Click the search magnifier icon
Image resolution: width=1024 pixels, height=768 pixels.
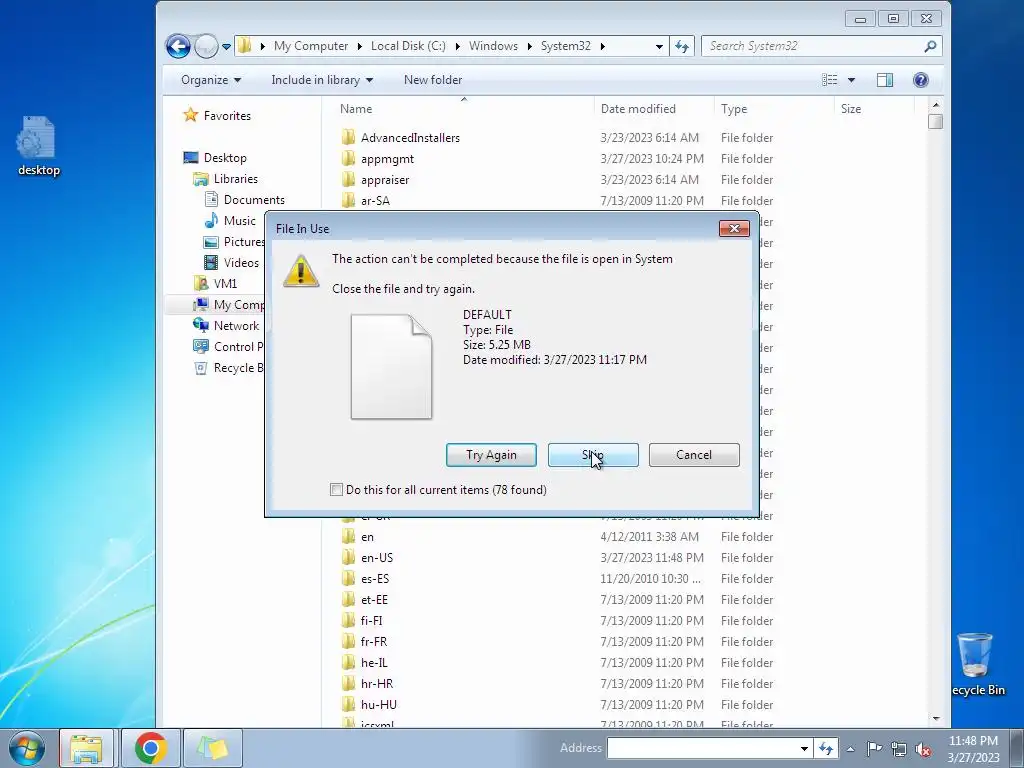pyautogui.click(x=931, y=46)
